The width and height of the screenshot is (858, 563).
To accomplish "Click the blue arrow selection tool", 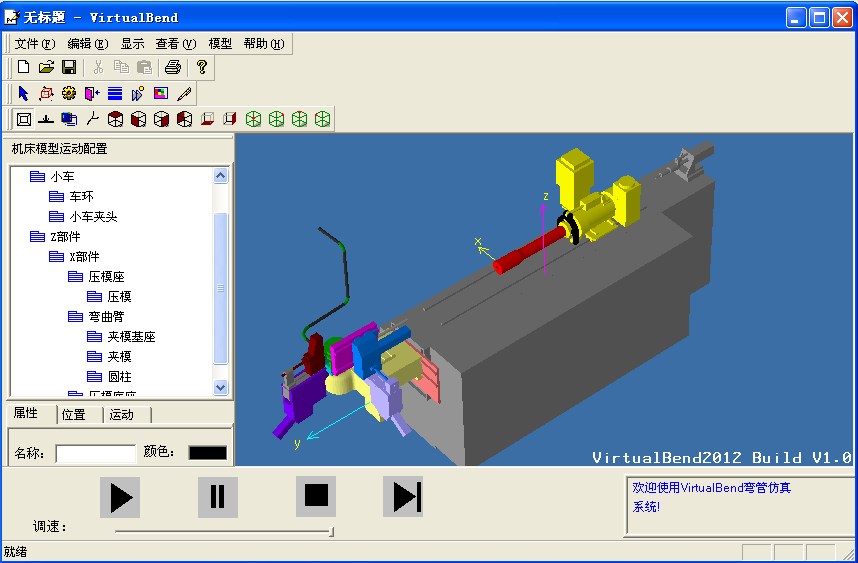I will (x=23, y=94).
